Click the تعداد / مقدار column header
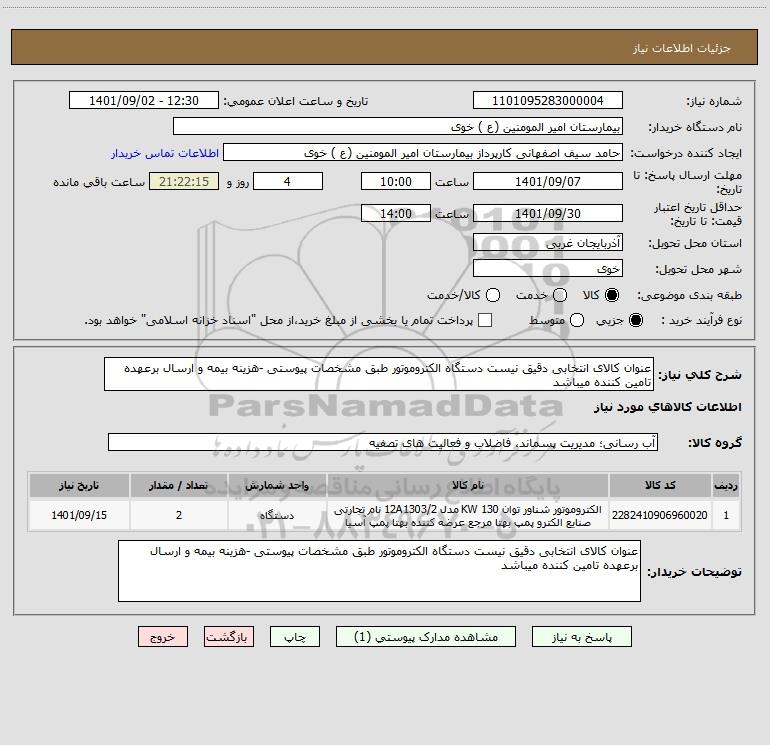 click(179, 485)
